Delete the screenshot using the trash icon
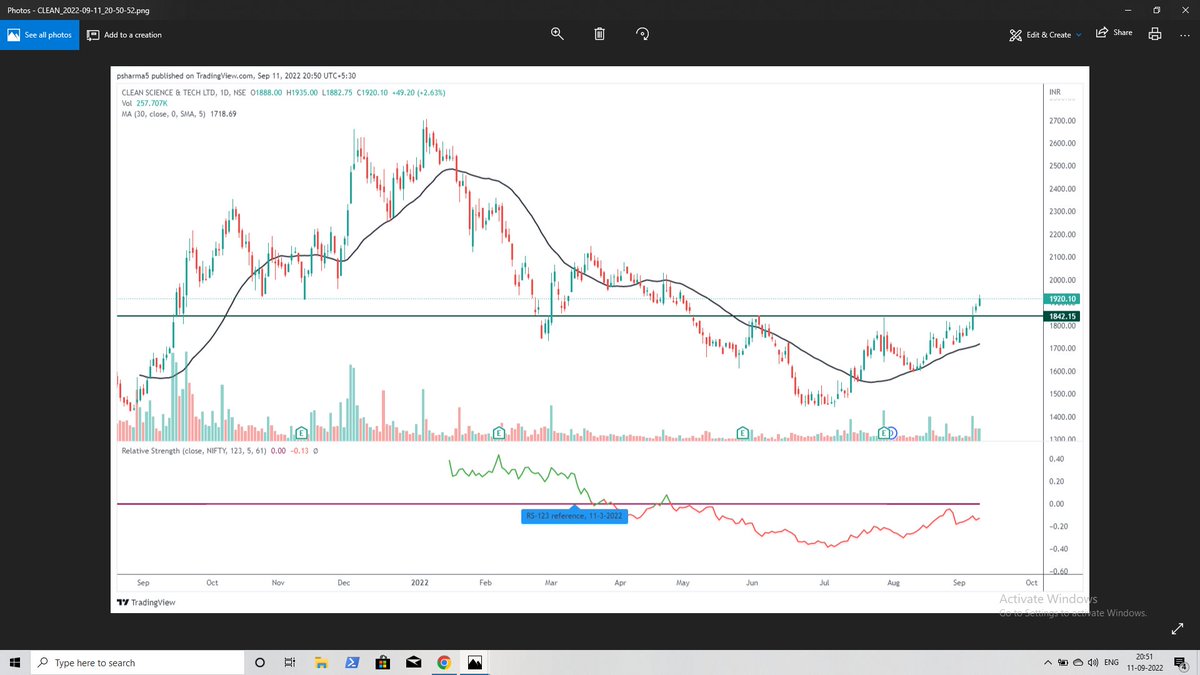 tap(599, 33)
